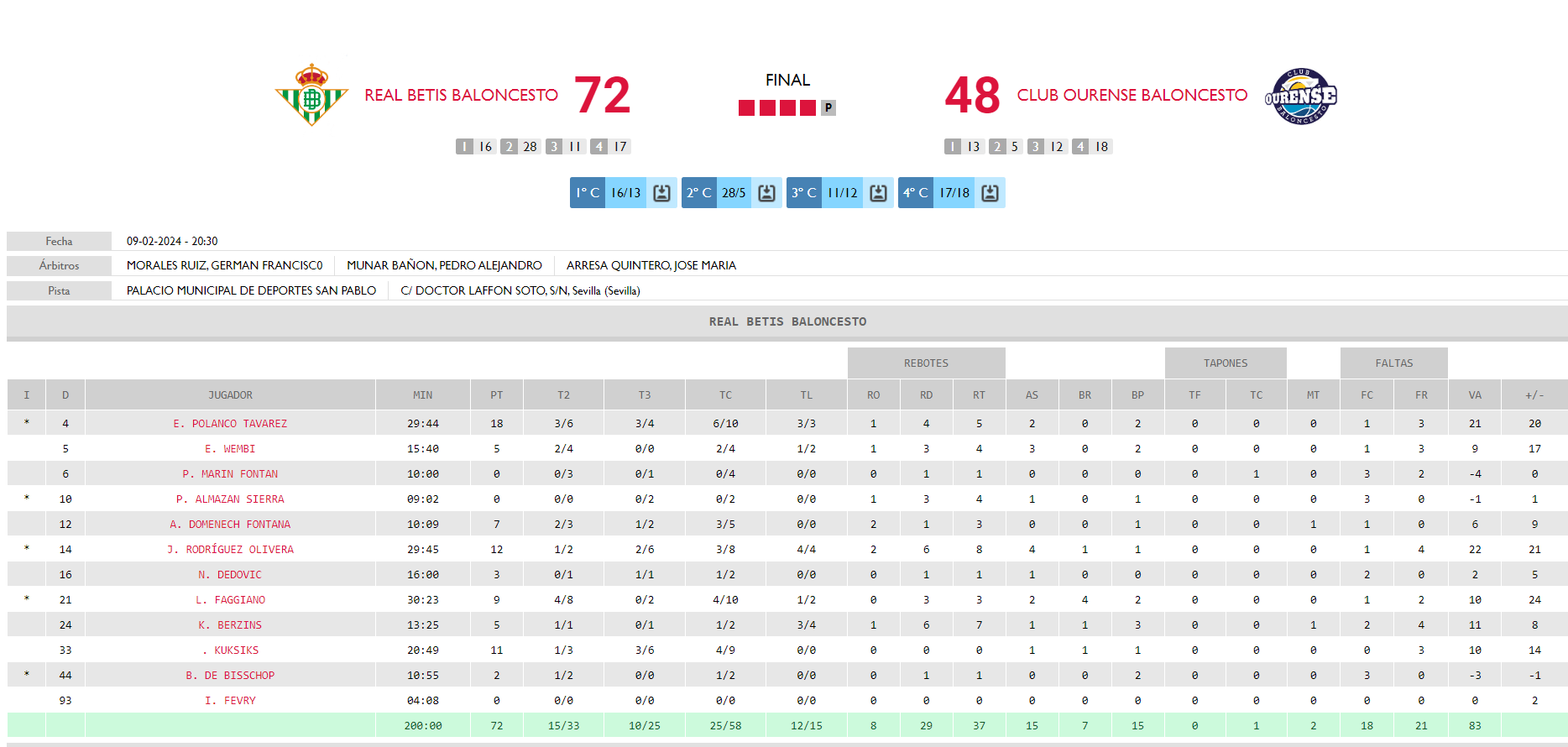Open player P. MARIN FONTAN
This screenshot has width=1568, height=747.
tap(230, 474)
